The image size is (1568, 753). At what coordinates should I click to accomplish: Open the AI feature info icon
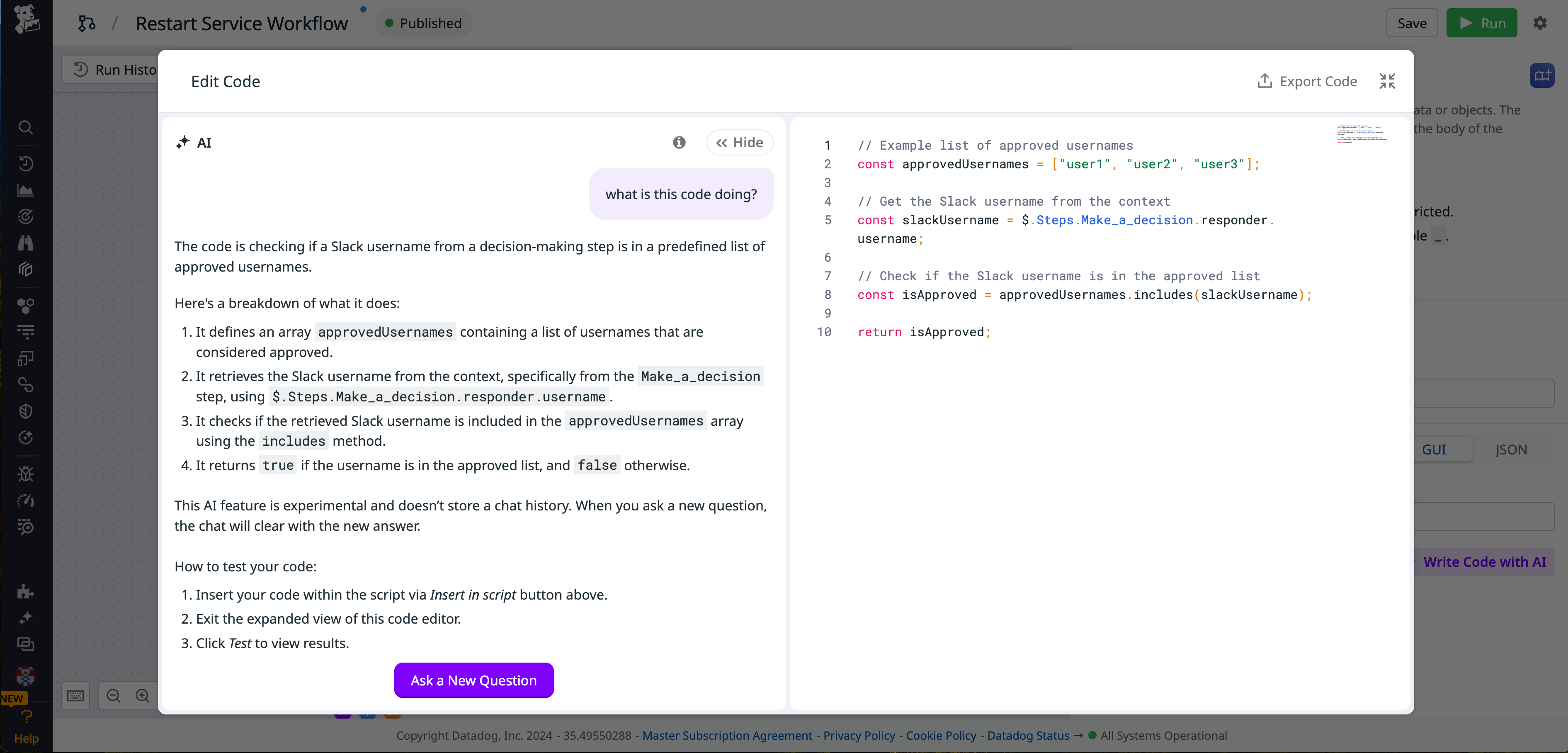click(x=679, y=143)
